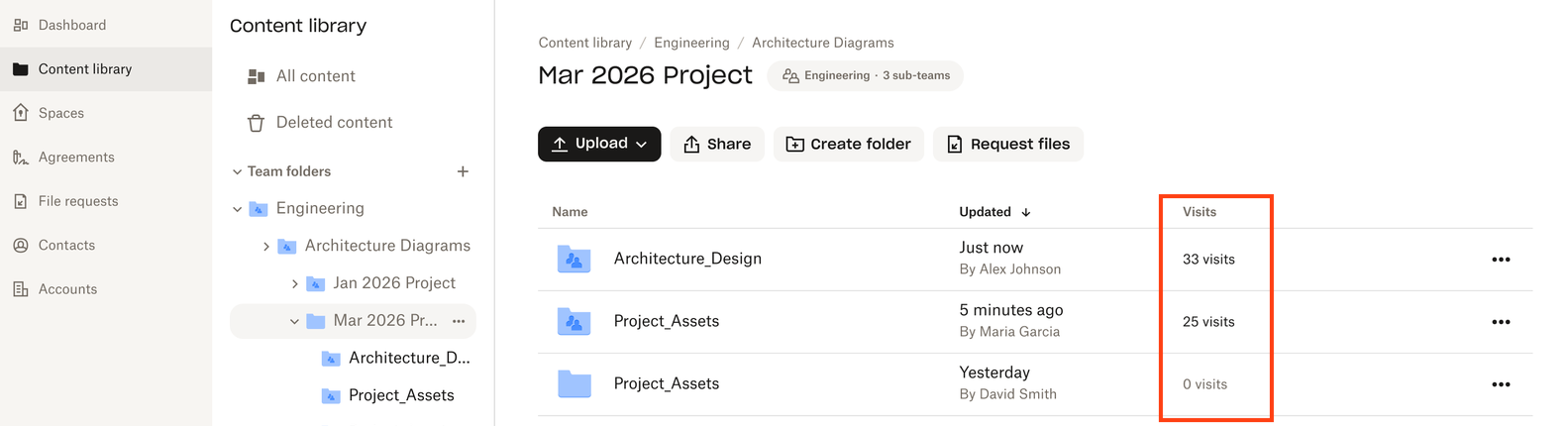Add a new team folder with plus icon
Viewport: 1568px width, 426px height.
pyautogui.click(x=463, y=171)
